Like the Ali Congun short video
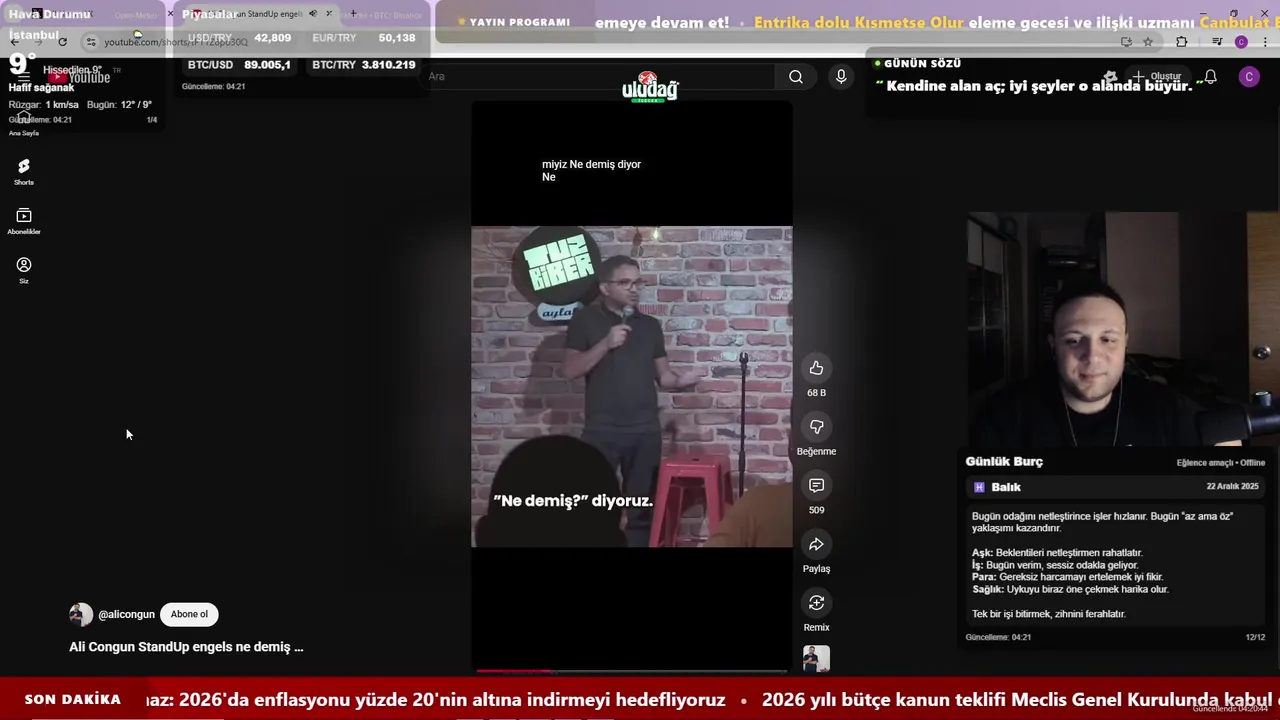Viewport: 1280px width, 720px height. pos(816,368)
